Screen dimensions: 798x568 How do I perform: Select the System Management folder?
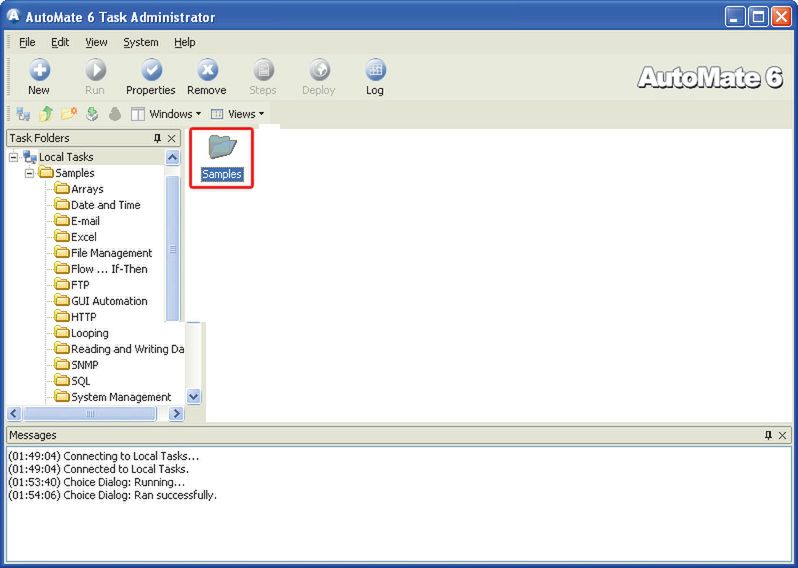click(121, 397)
